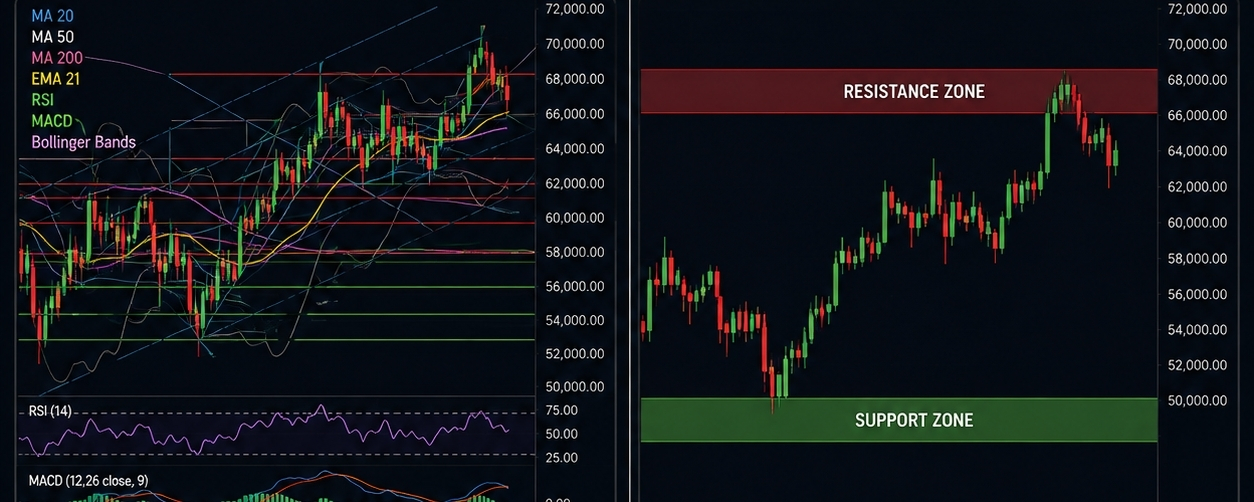Click 70,000.00 on the left chart axis
This screenshot has width=1254, height=502.
click(x=574, y=44)
